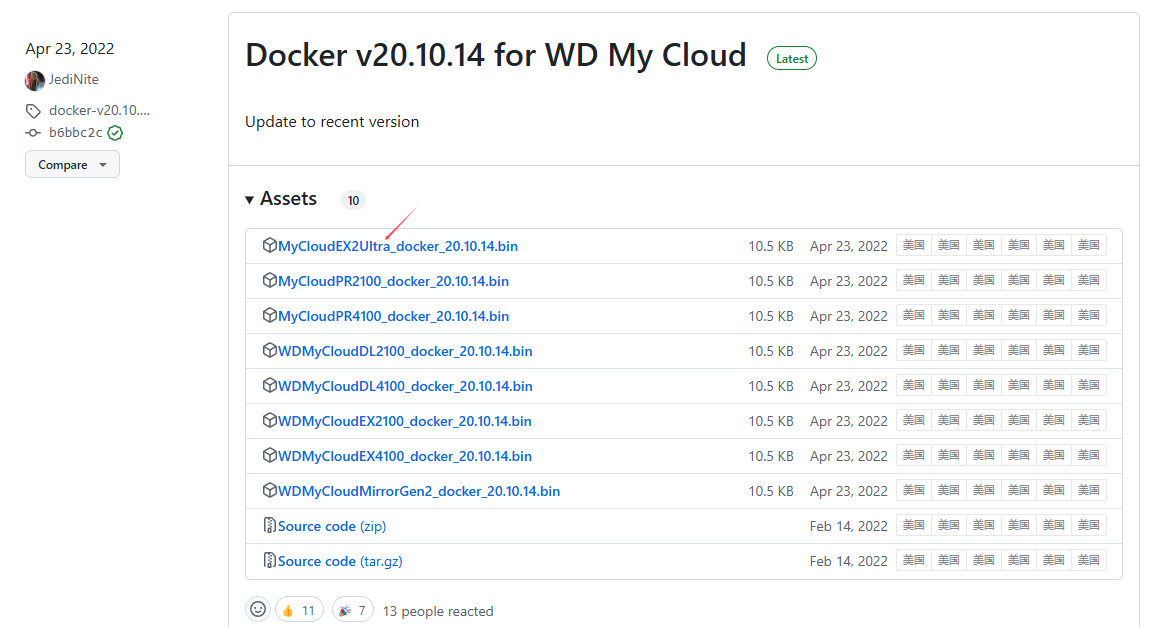Download MyCloudEX2Ultra_docker_20.10.14.bin

397,246
